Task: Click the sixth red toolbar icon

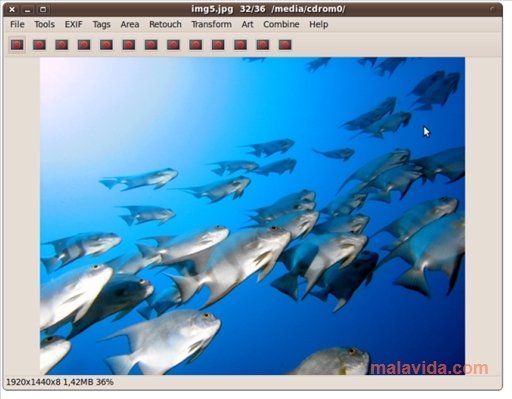Action: pos(129,45)
